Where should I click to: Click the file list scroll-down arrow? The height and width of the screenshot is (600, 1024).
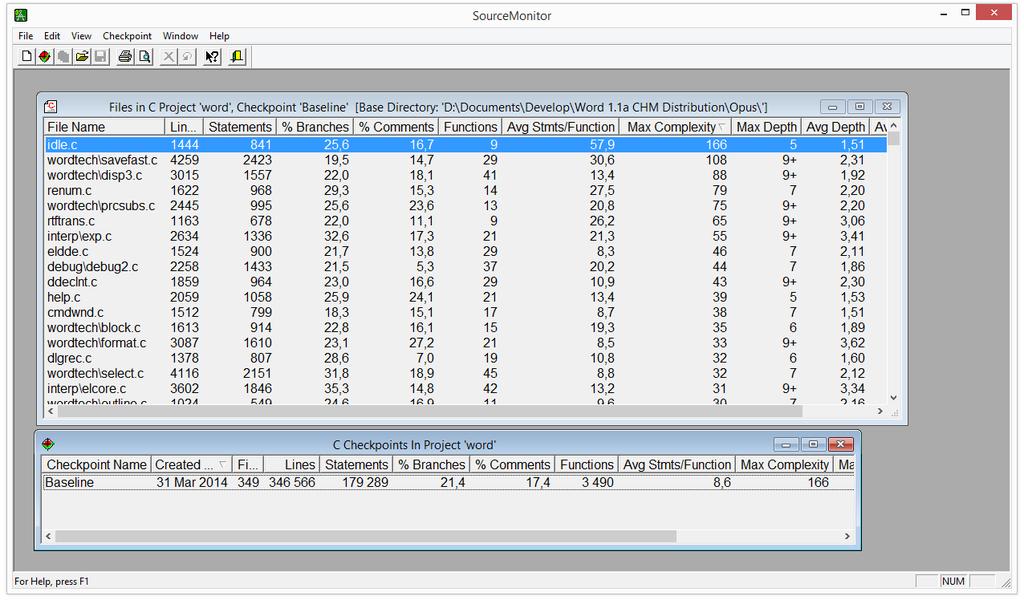894,397
